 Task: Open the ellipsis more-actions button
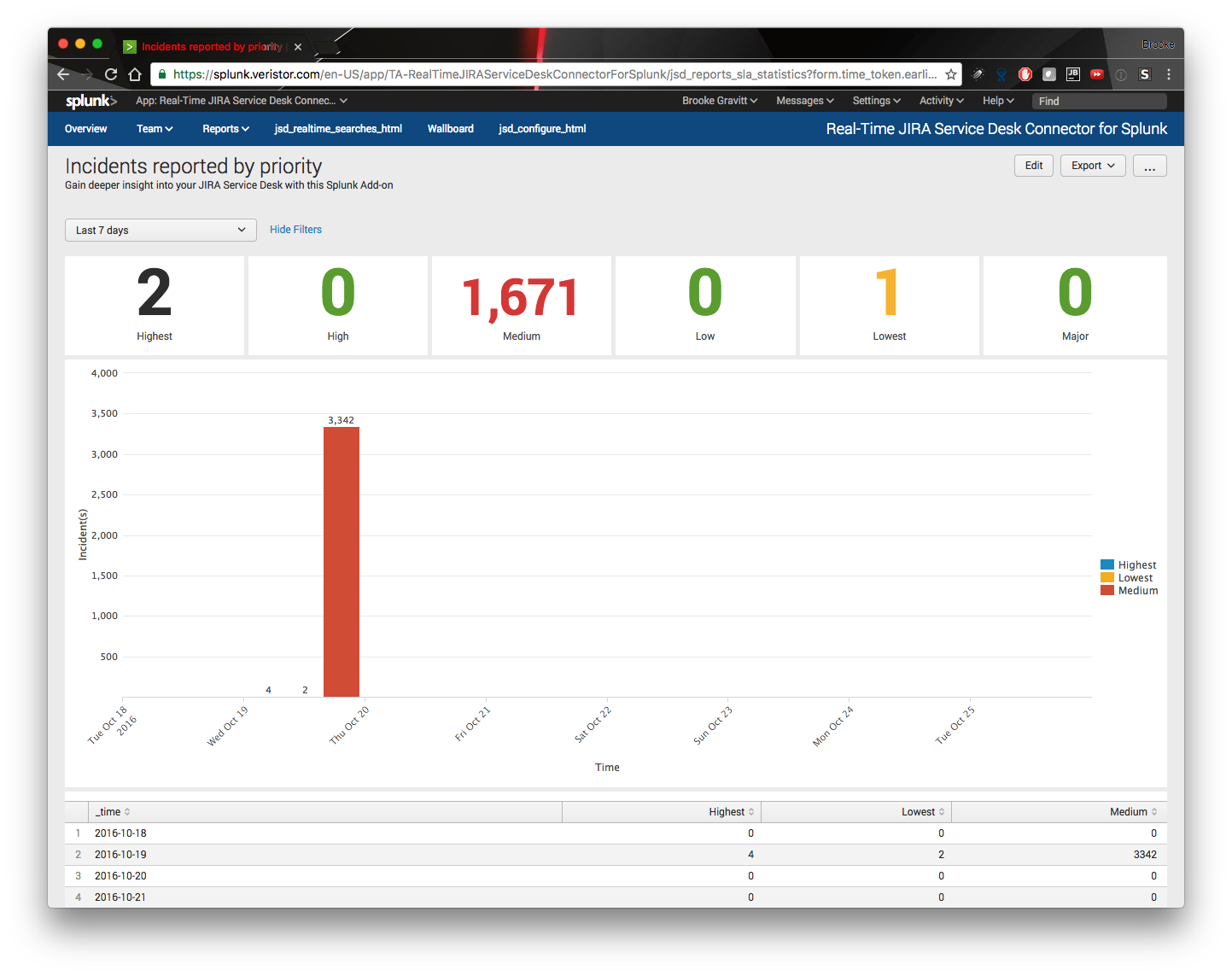pos(1150,166)
